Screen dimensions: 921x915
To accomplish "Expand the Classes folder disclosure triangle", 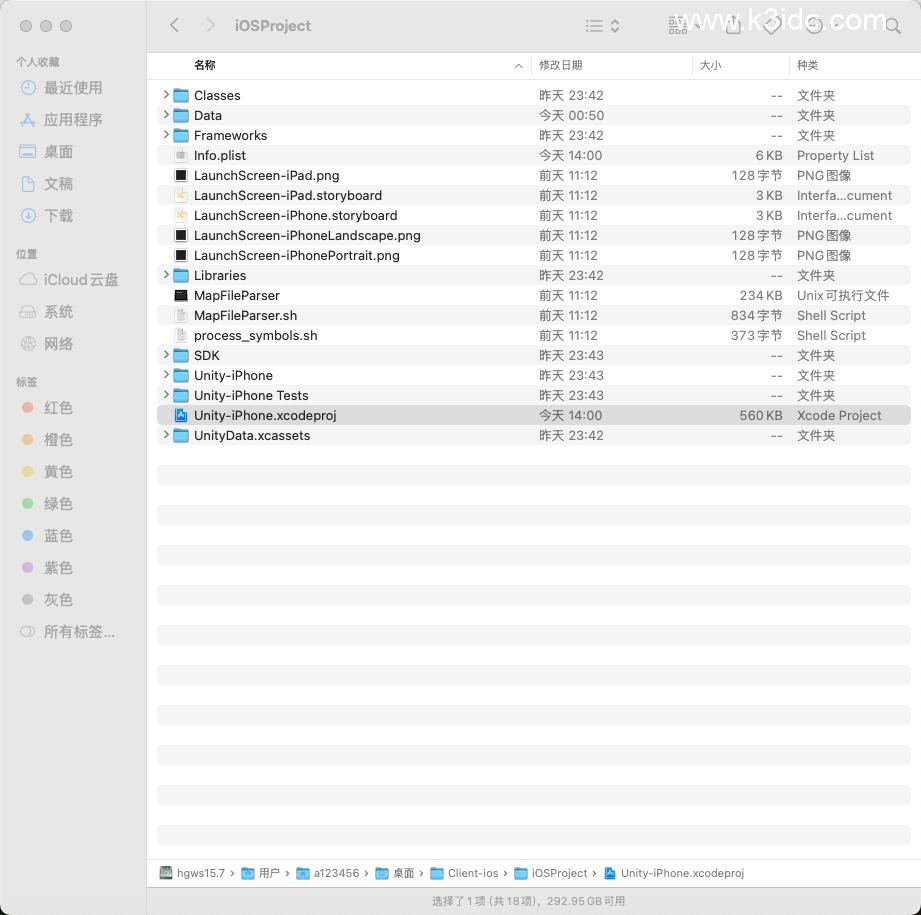I will 165,95.
